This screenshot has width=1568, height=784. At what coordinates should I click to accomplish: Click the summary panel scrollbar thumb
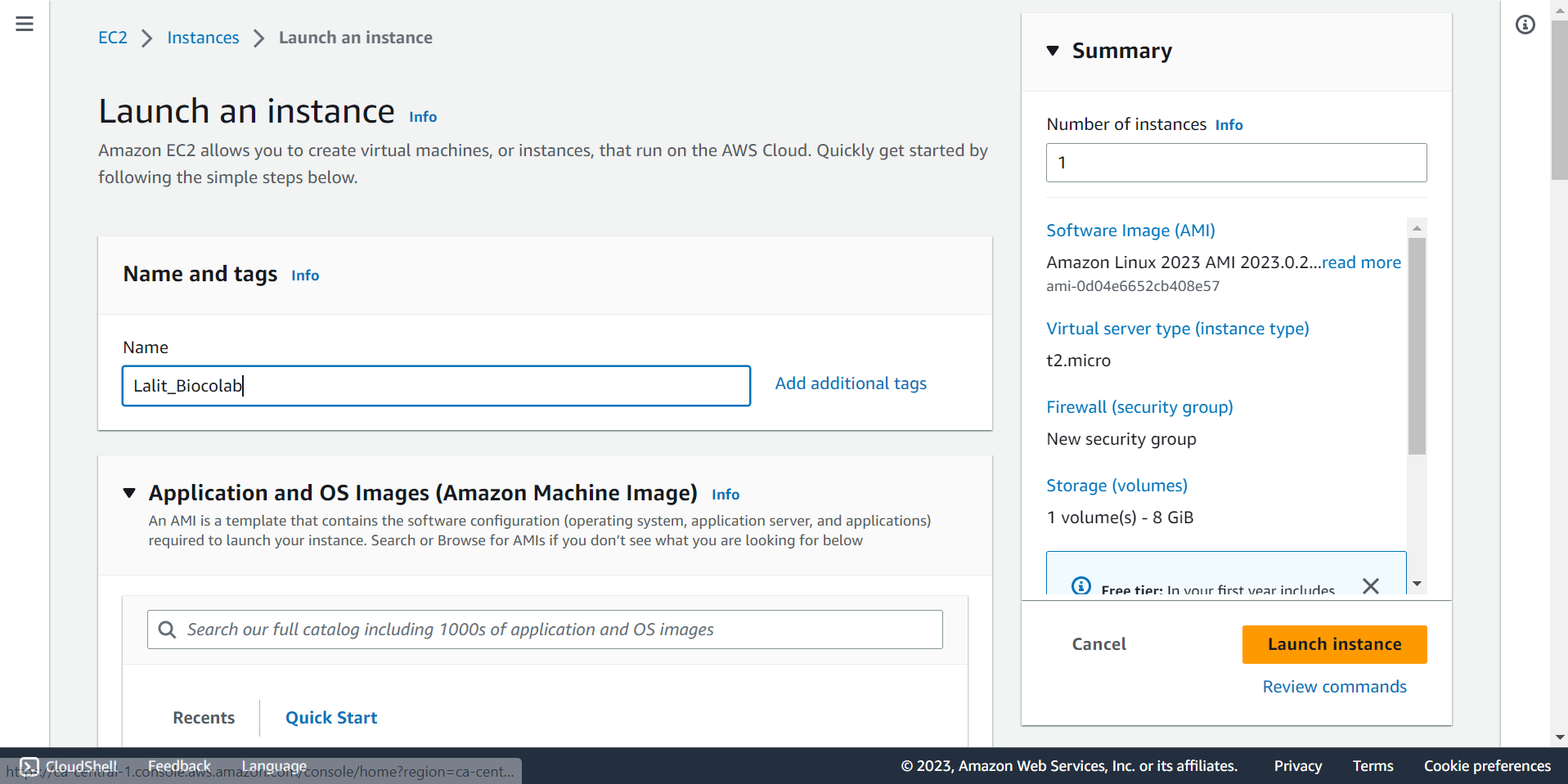tap(1417, 346)
